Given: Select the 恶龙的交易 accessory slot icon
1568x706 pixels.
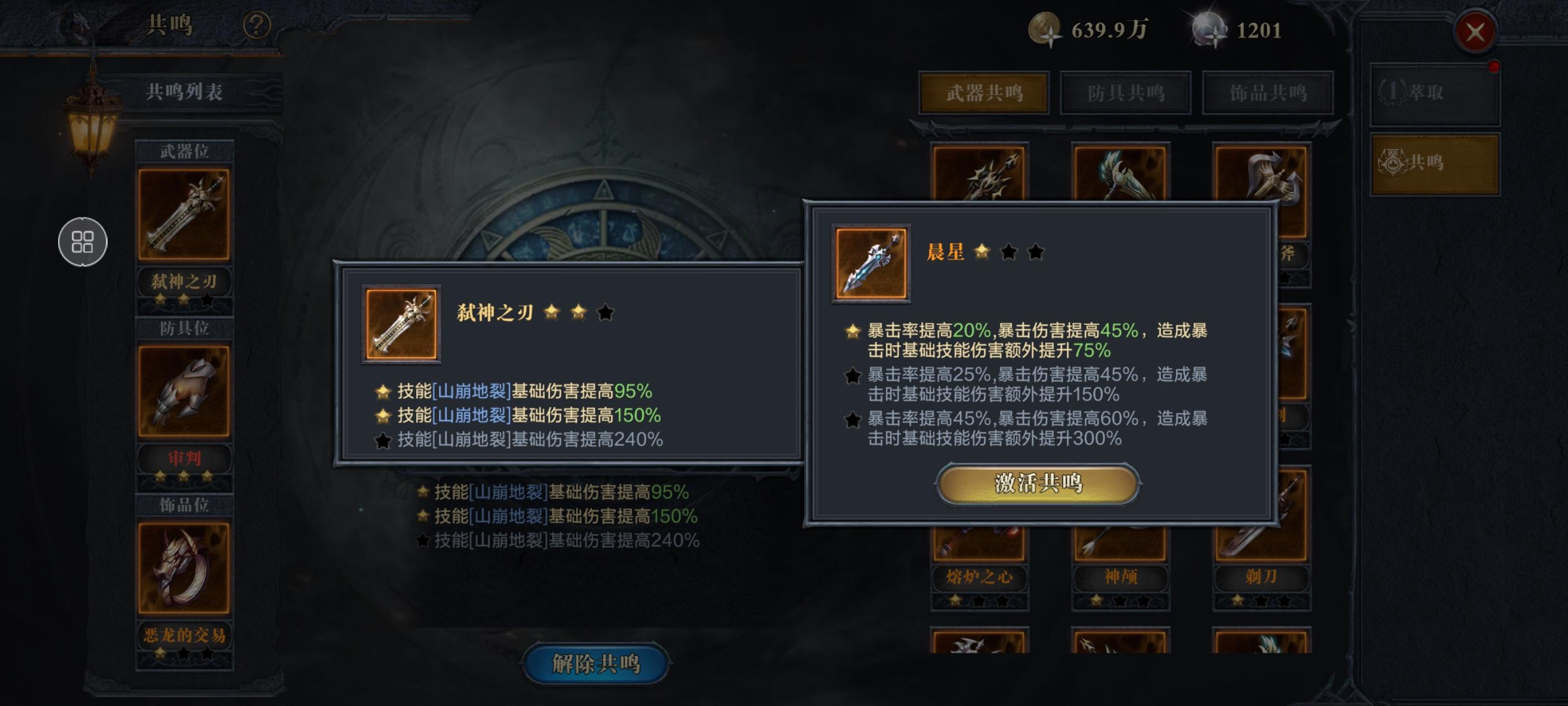Looking at the screenshot, I should pos(184,568).
